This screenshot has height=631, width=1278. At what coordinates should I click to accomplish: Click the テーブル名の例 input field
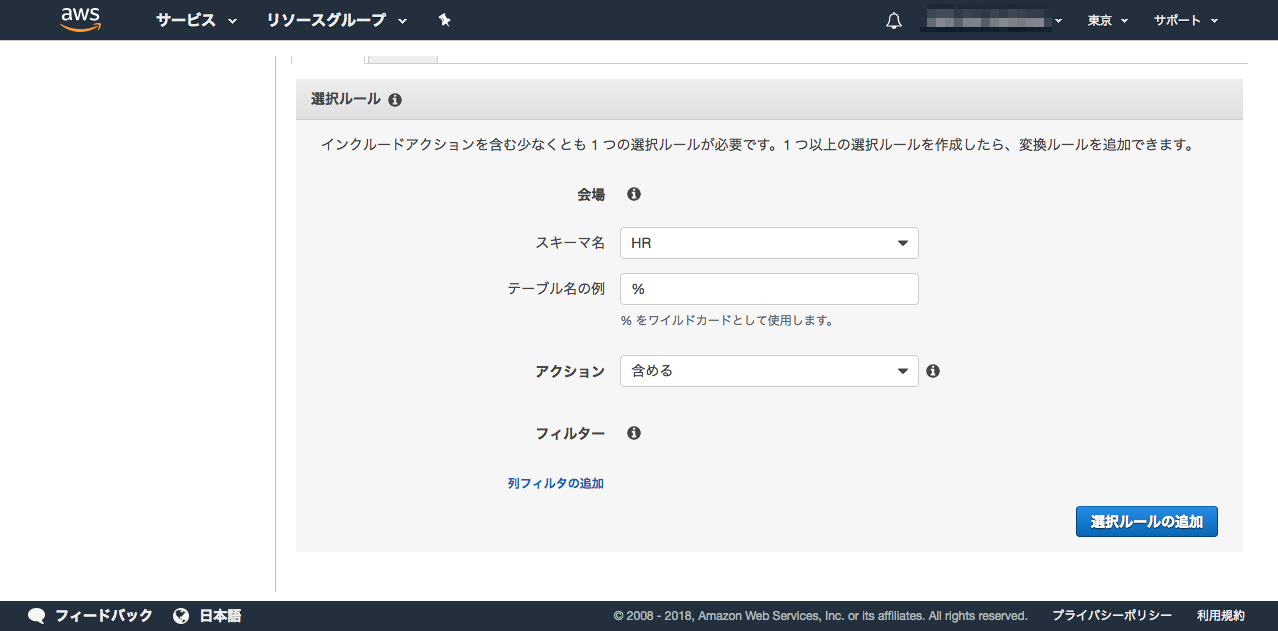[769, 289]
